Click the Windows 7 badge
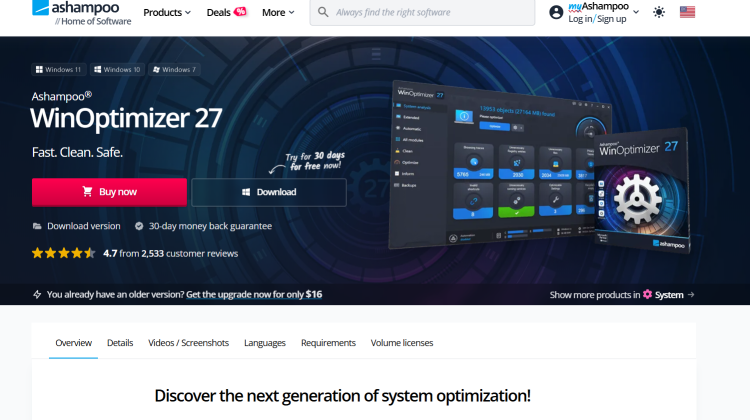 pos(174,69)
